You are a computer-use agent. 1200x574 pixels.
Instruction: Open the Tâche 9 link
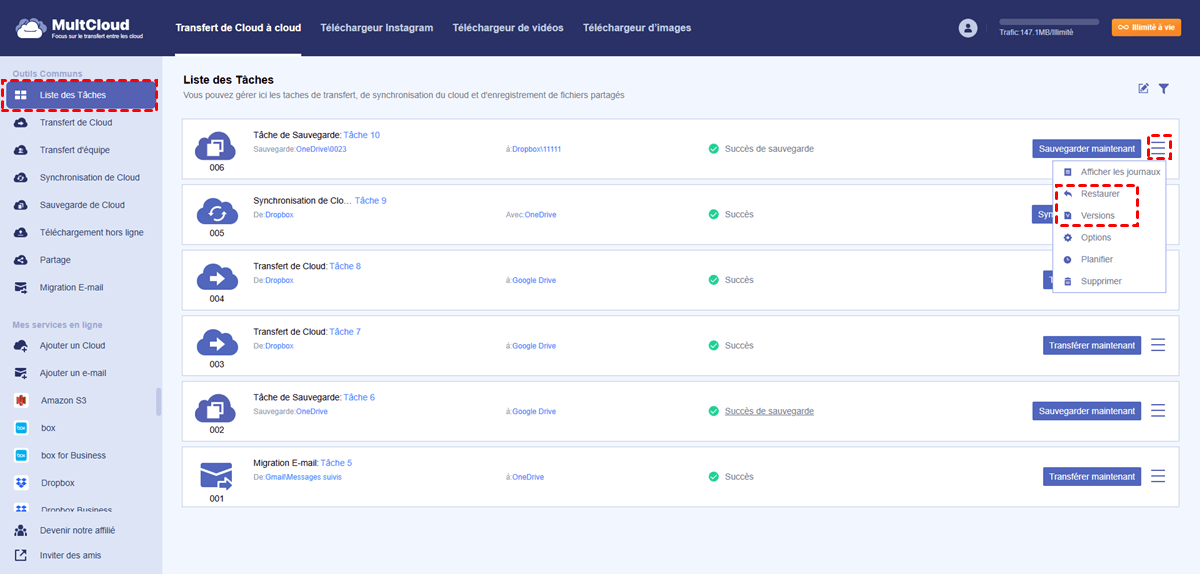click(x=370, y=201)
